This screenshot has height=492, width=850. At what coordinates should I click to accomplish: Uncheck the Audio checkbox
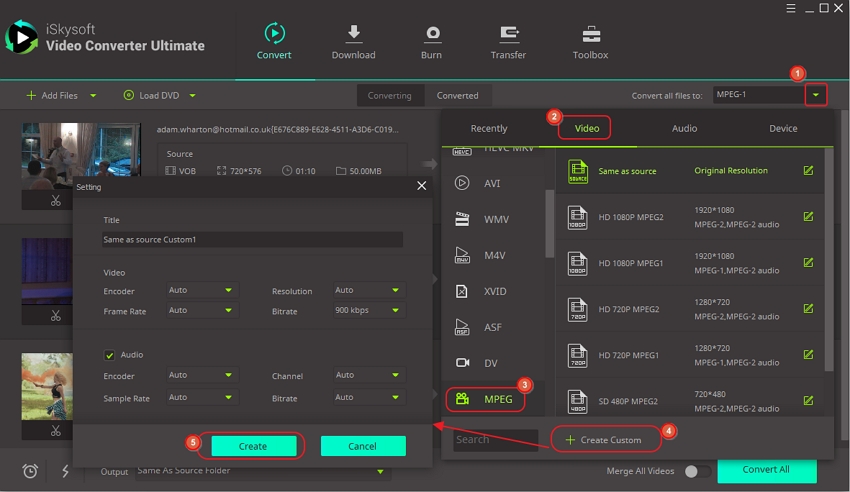[x=110, y=355]
